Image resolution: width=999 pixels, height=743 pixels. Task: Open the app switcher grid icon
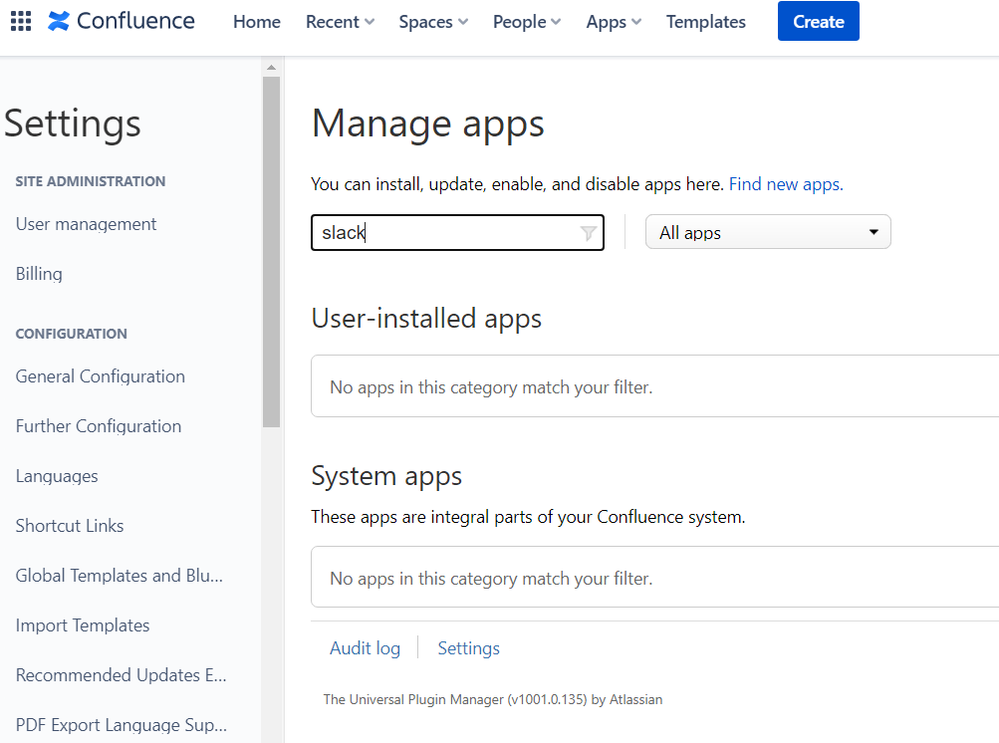(21, 21)
